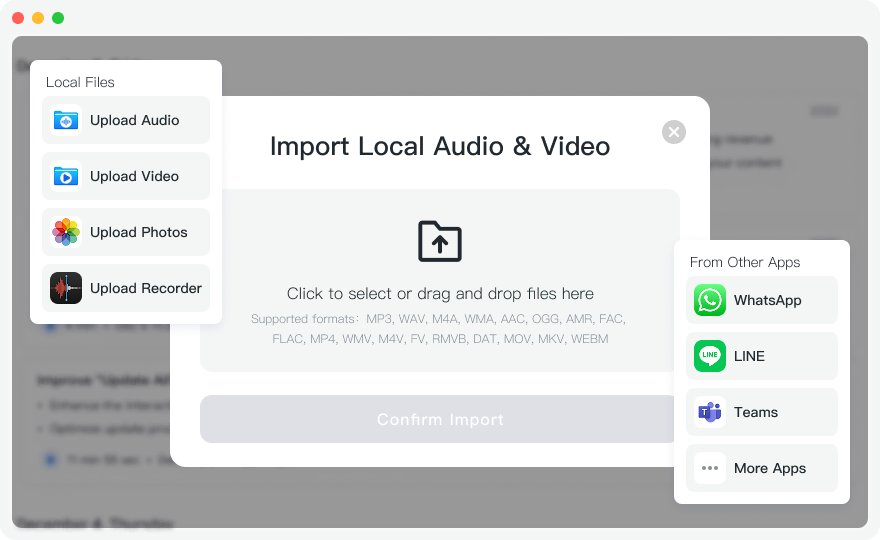Click the Upload Audio folder icon

click(66, 120)
